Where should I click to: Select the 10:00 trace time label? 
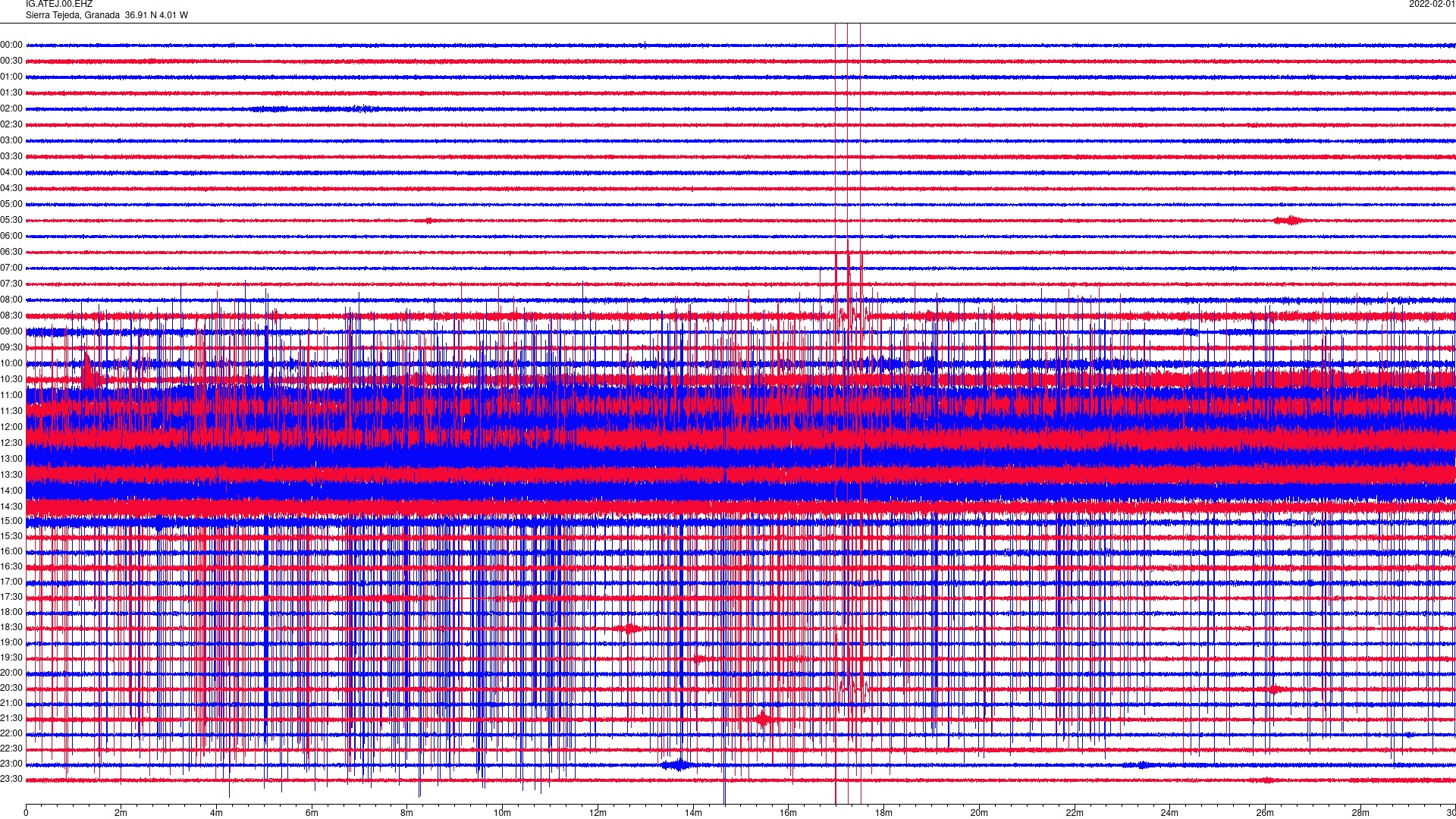(11, 364)
